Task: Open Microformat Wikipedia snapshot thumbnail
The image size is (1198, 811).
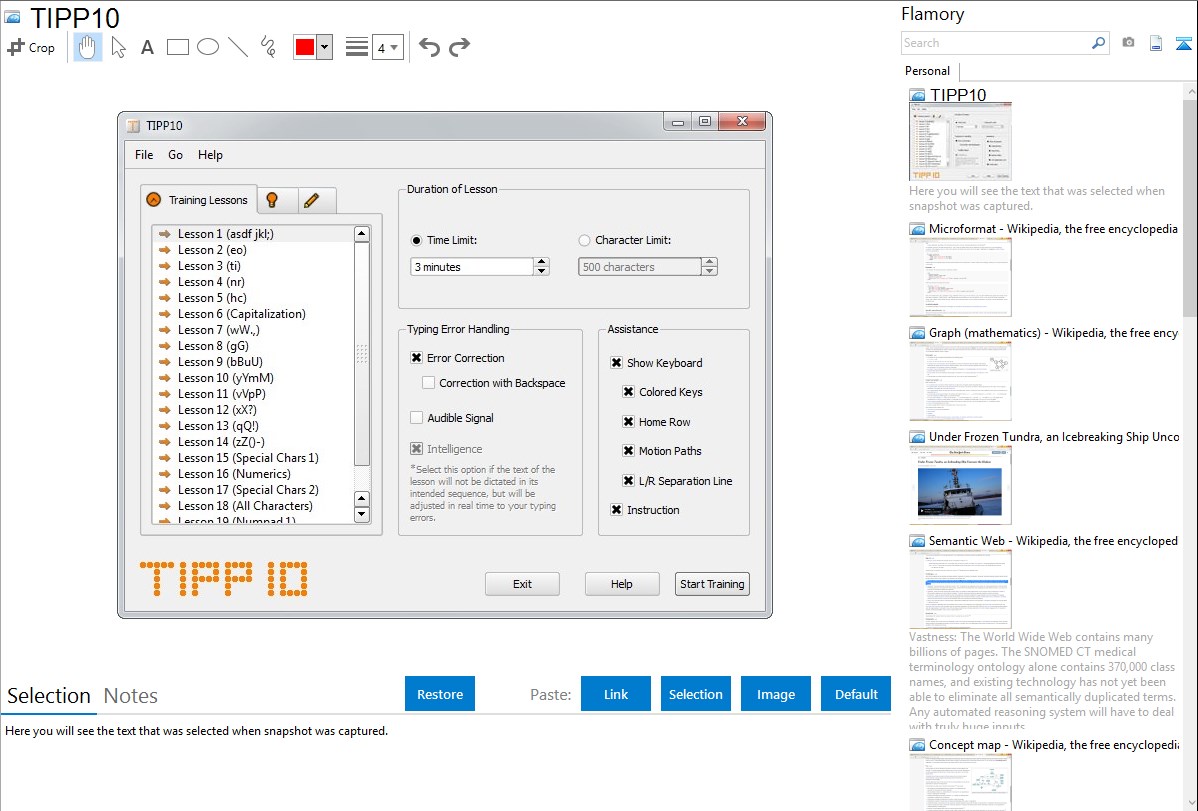Action: point(960,277)
